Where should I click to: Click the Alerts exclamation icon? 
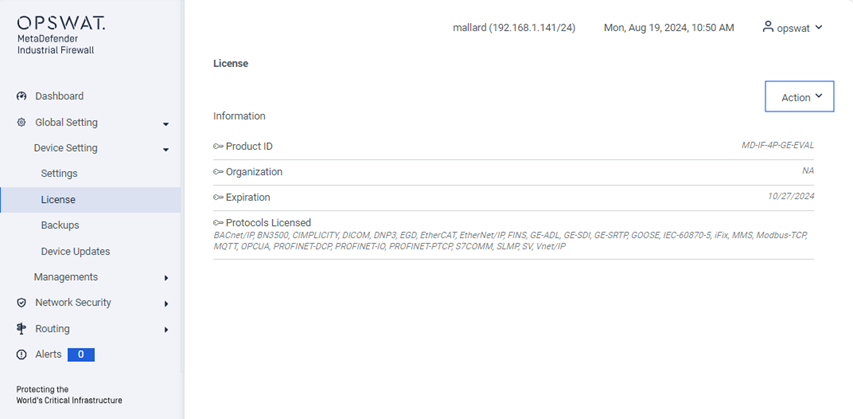21,355
